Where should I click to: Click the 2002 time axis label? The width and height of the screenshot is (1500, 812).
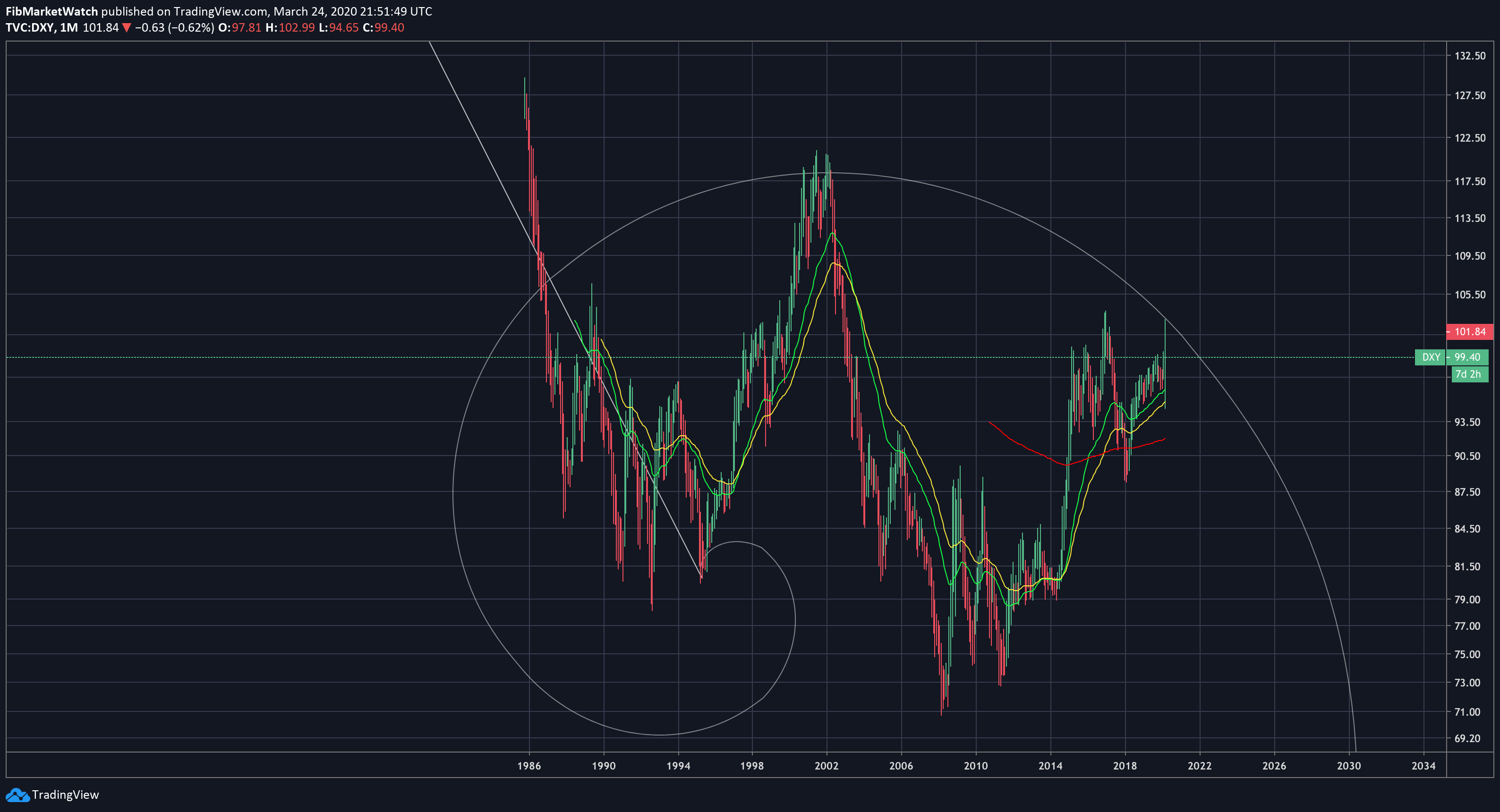click(x=827, y=766)
